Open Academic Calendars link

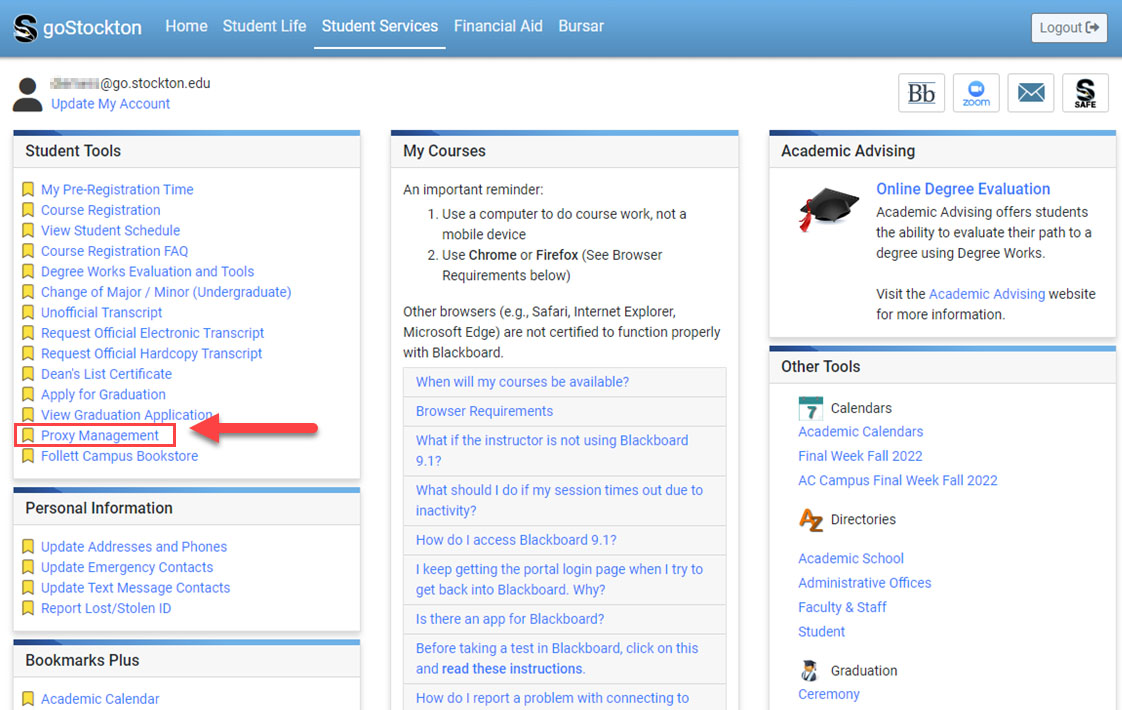point(861,432)
